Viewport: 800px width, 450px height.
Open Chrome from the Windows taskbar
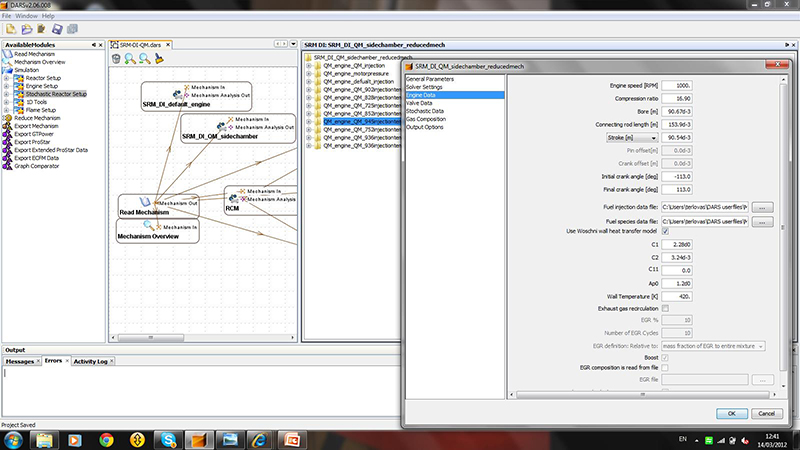click(106, 439)
